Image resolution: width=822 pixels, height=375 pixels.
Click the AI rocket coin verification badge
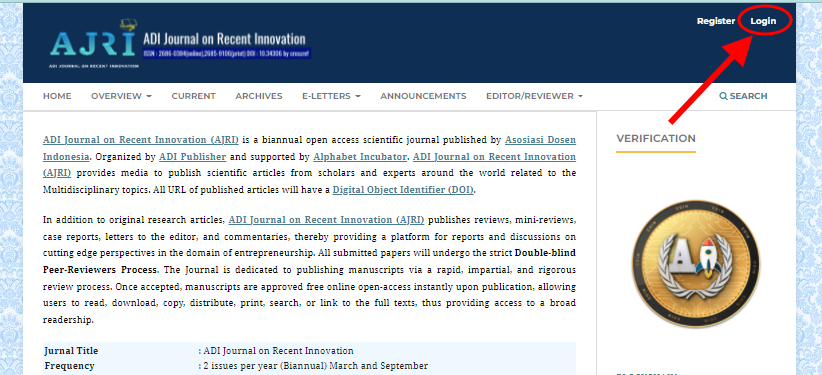(696, 264)
